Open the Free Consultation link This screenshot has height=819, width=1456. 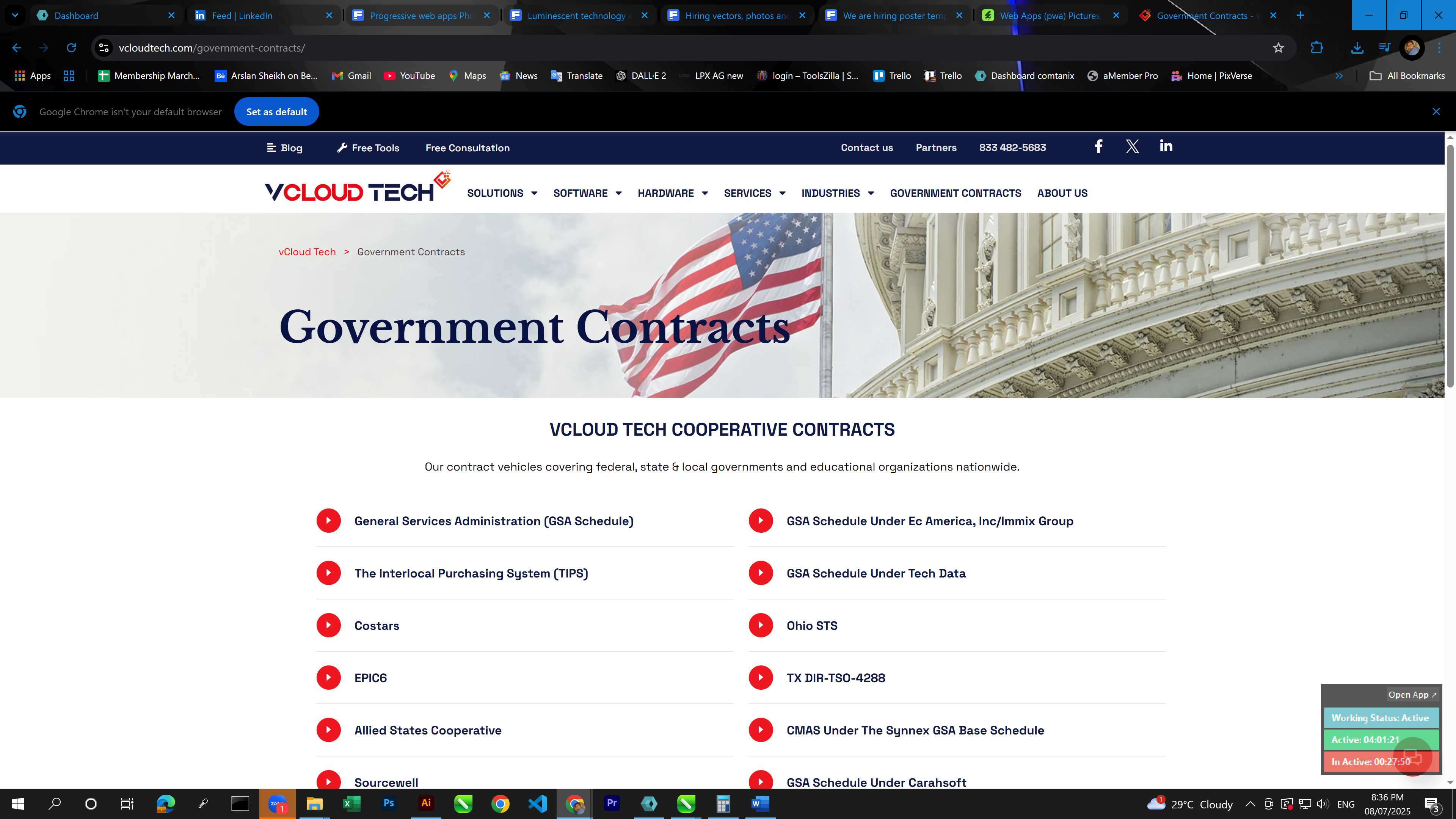click(468, 147)
